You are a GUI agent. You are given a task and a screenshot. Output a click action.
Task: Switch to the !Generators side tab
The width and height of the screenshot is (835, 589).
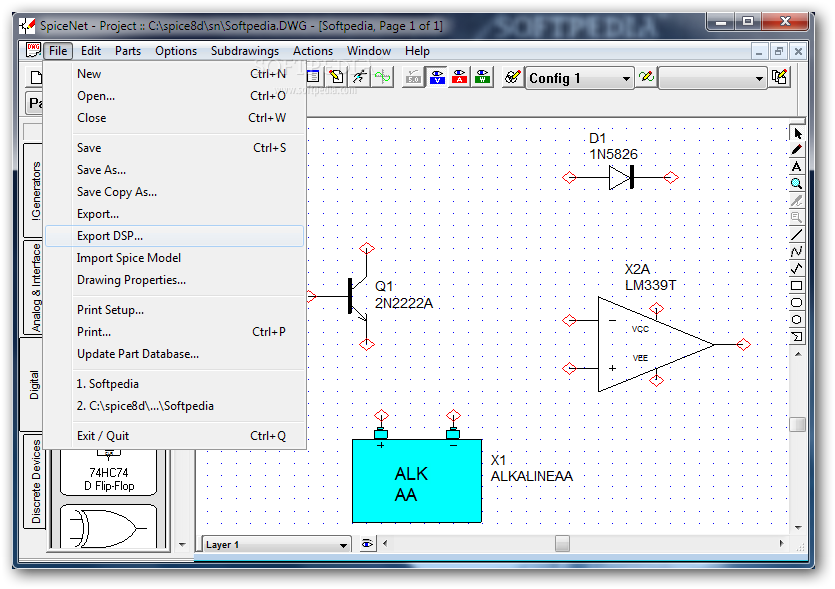tap(34, 191)
